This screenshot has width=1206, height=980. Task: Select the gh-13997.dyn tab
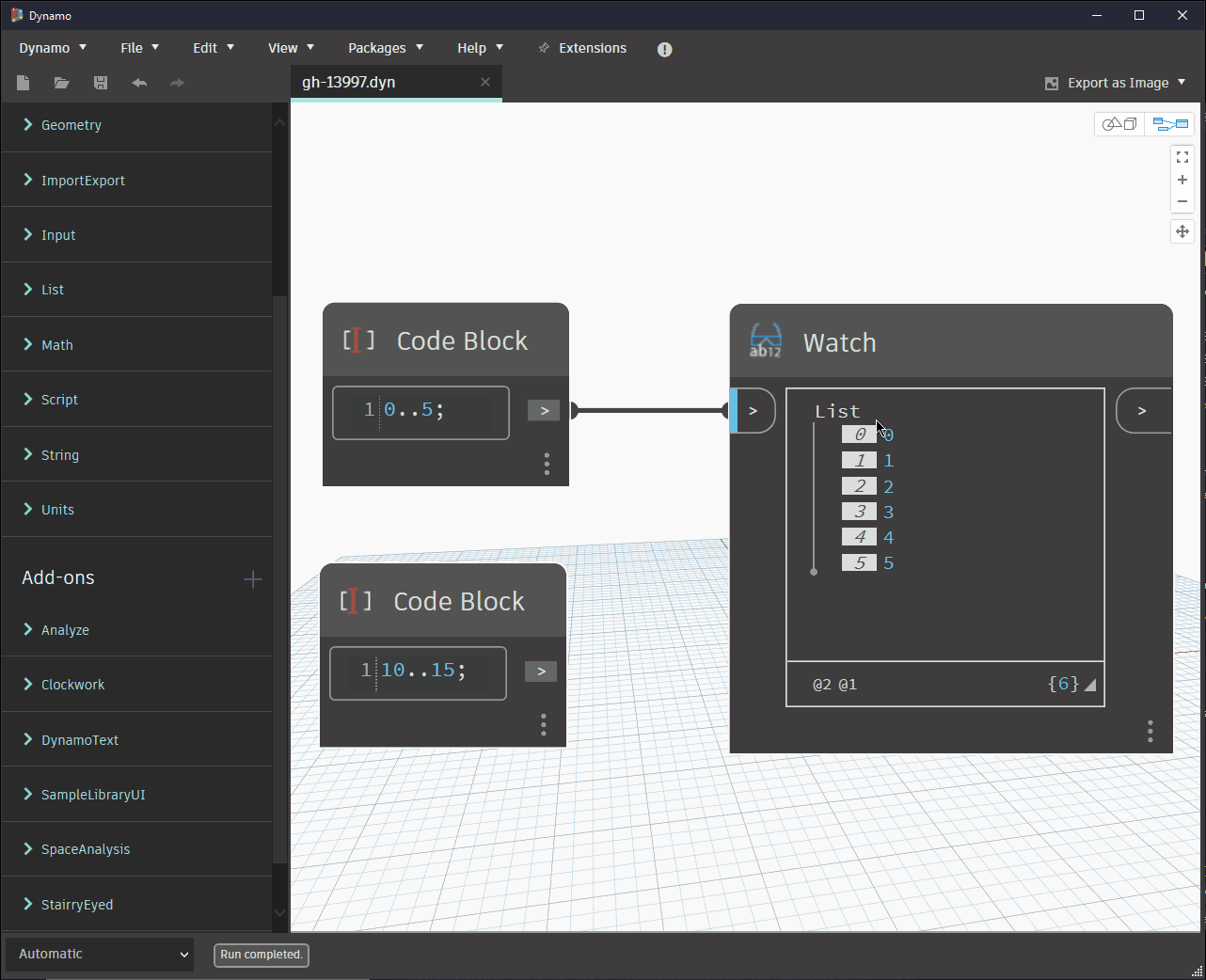[348, 82]
